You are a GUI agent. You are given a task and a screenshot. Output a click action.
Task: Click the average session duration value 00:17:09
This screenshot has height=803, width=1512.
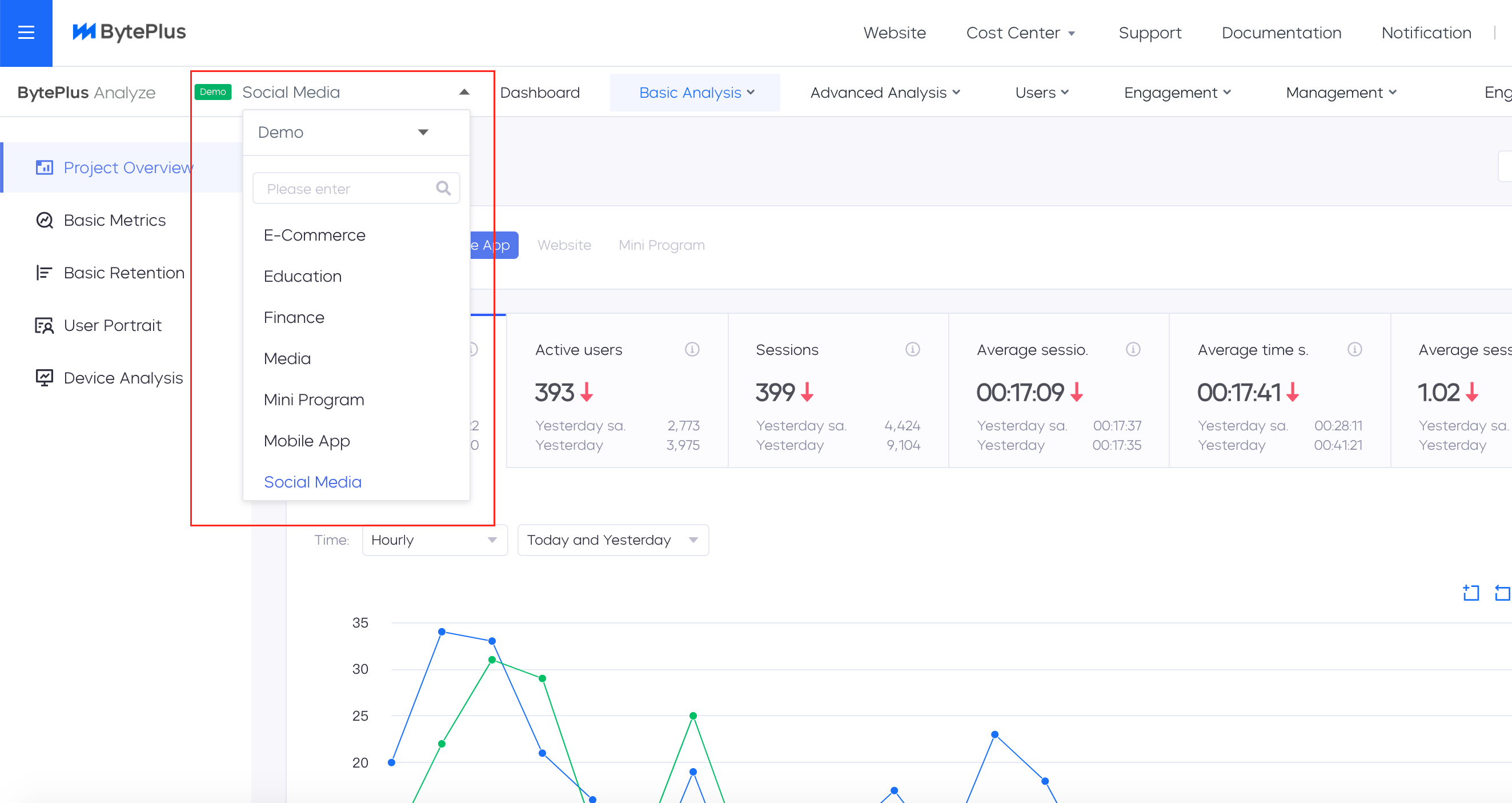click(1020, 393)
